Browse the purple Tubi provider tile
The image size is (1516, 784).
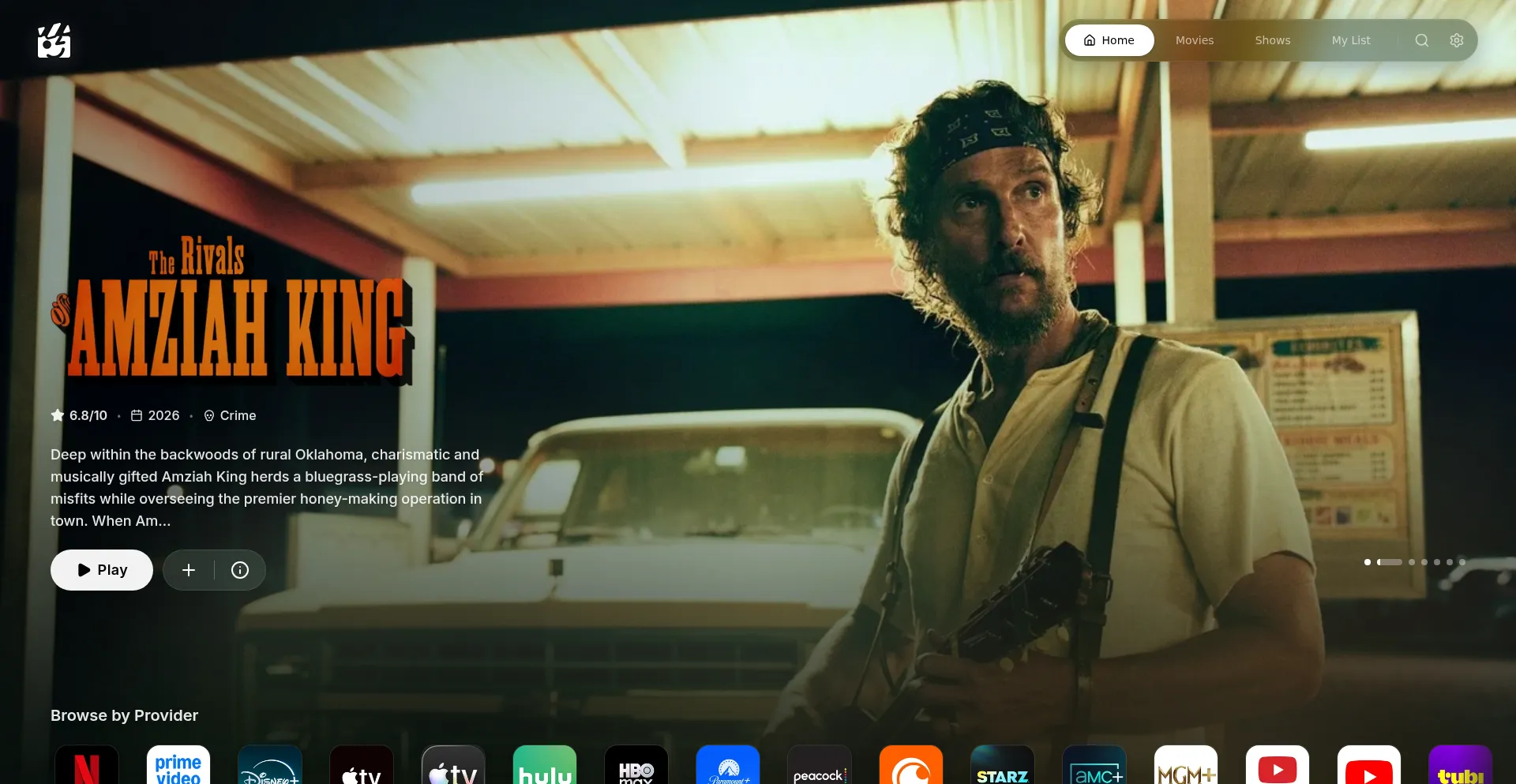coord(1461,764)
